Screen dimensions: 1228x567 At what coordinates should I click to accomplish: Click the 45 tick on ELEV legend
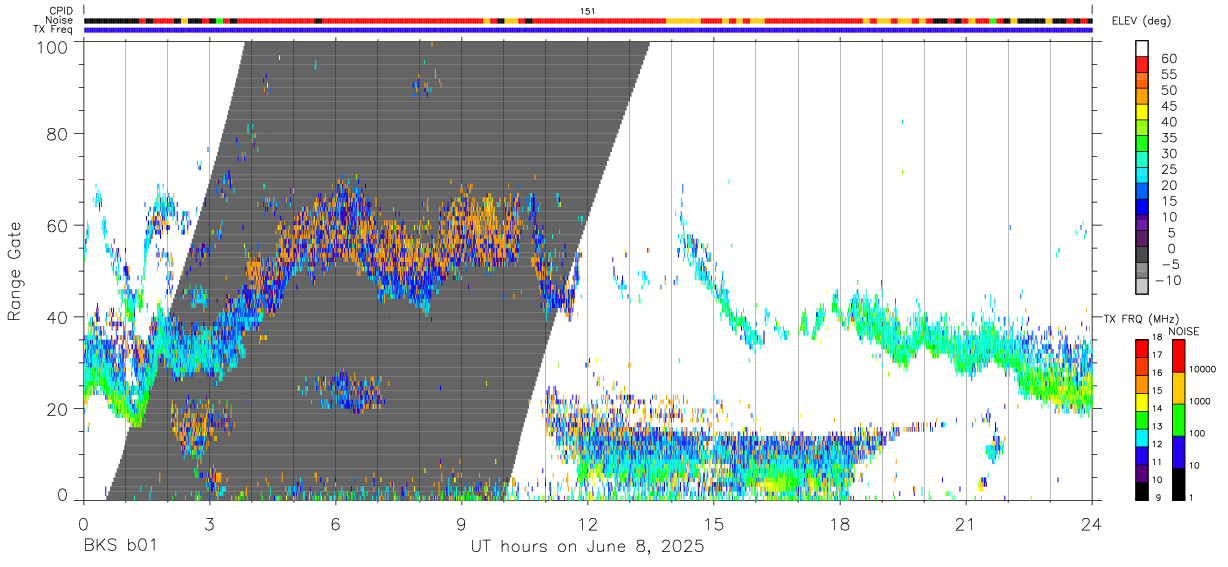point(1167,106)
